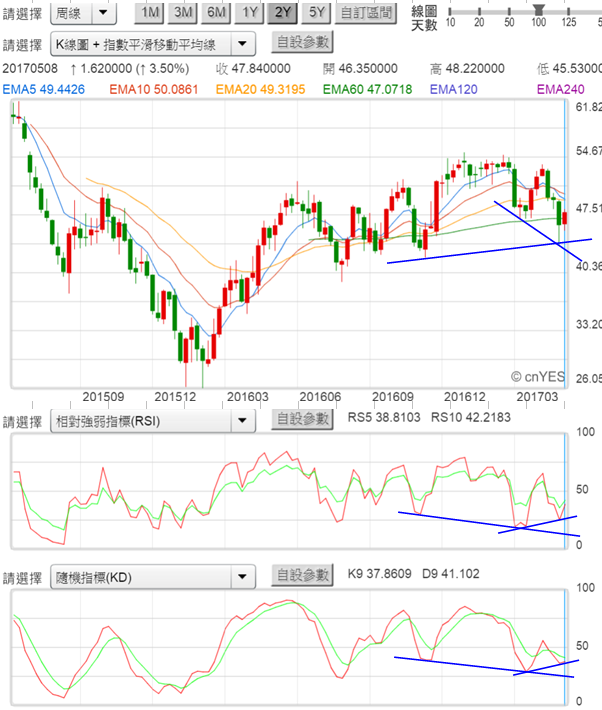This screenshot has width=602, height=710.
Task: Select the 3M time range
Action: [183, 12]
